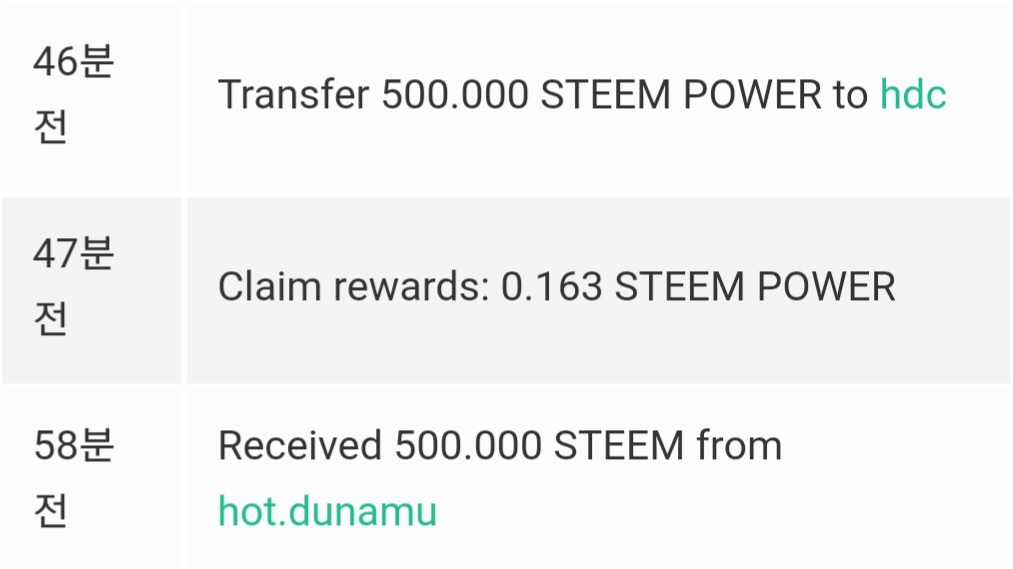This screenshot has height=569, width=1013.
Task: Open the hot.dunamu account link
Action: 328,511
